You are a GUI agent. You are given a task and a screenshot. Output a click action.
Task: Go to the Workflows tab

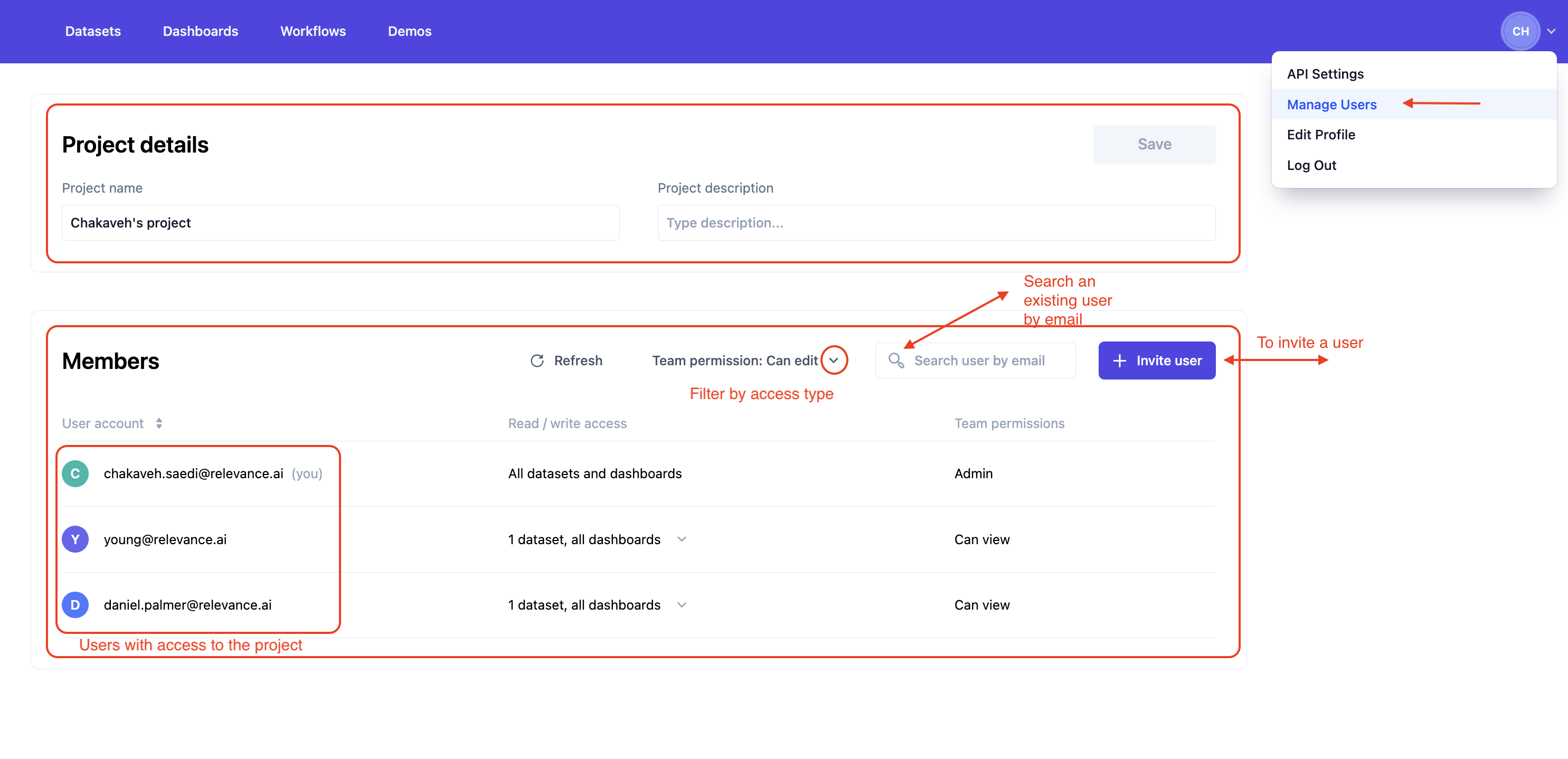[x=313, y=32]
